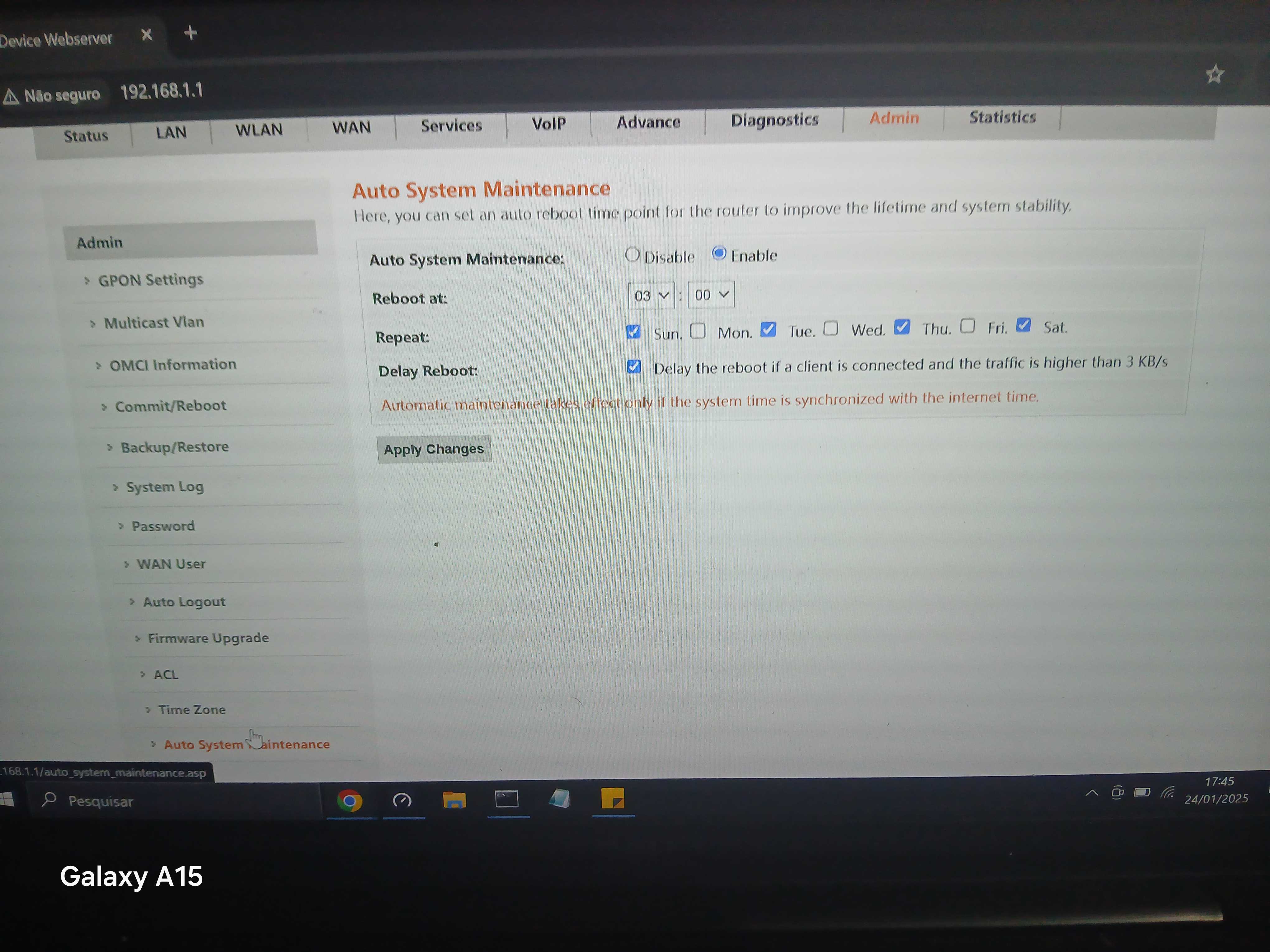The width and height of the screenshot is (1270, 952).
Task: Click the Chrome taskbar icon
Action: pos(349,800)
